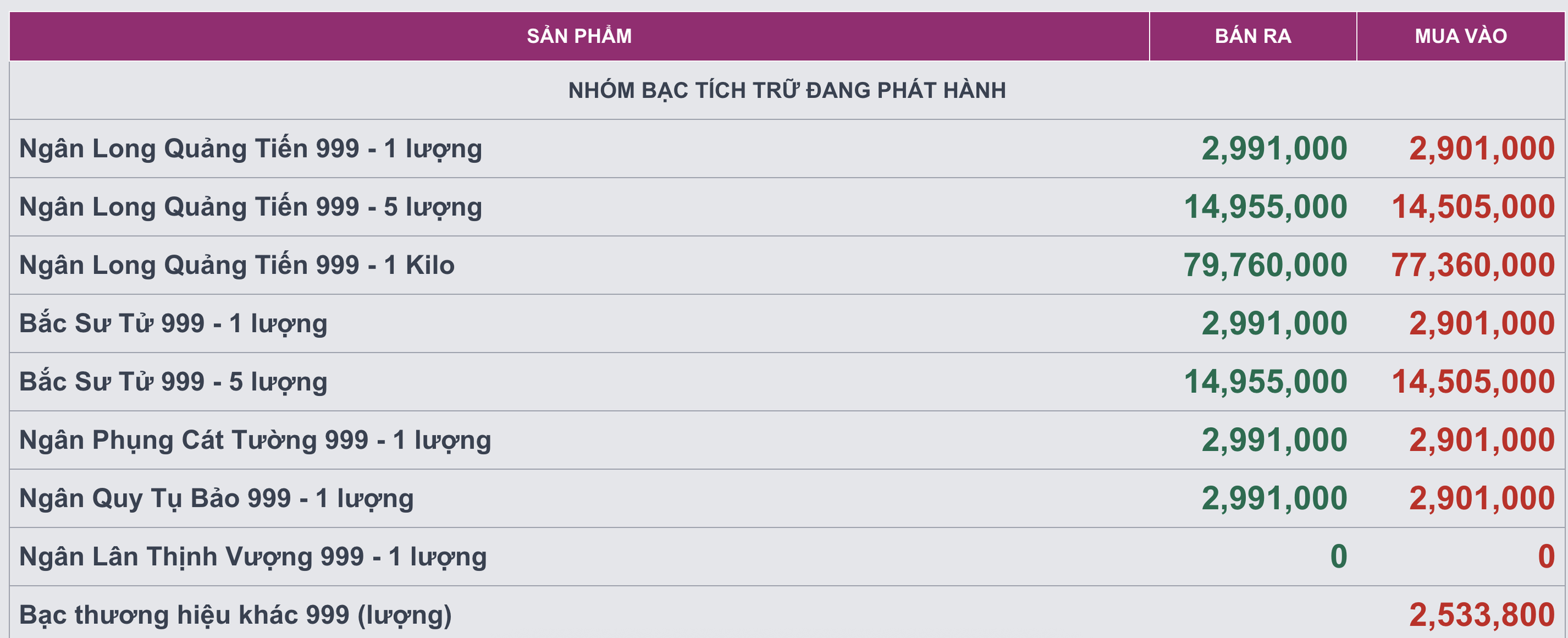Image resolution: width=1568 pixels, height=638 pixels.
Task: Select Ngân Long Quảng Tiến 999 - 5 lượng
Action: [251, 207]
